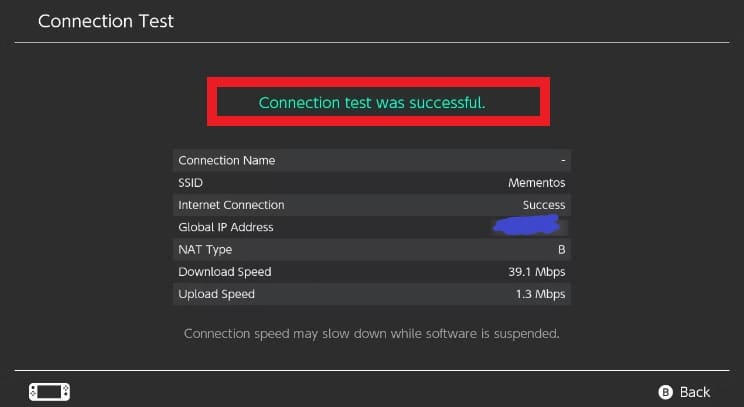Select the Global IP Address label
This screenshot has height=407, width=744.
click(x=226, y=227)
